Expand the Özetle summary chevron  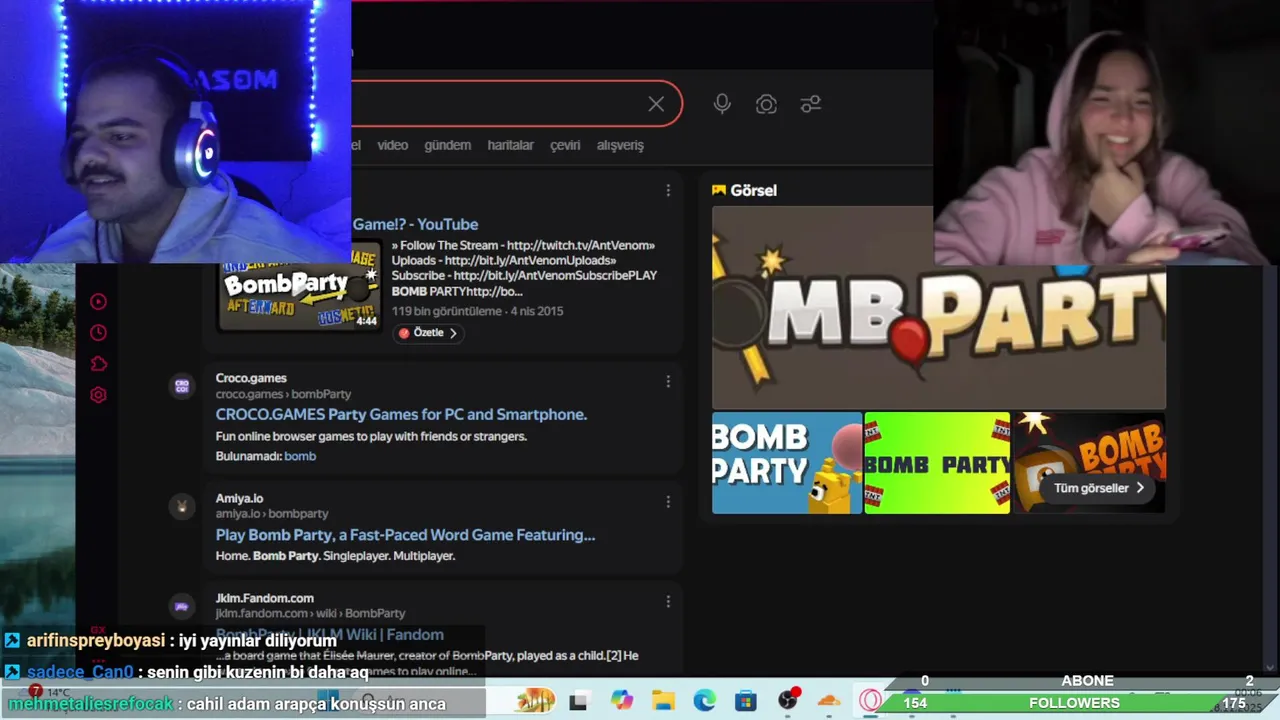click(453, 333)
